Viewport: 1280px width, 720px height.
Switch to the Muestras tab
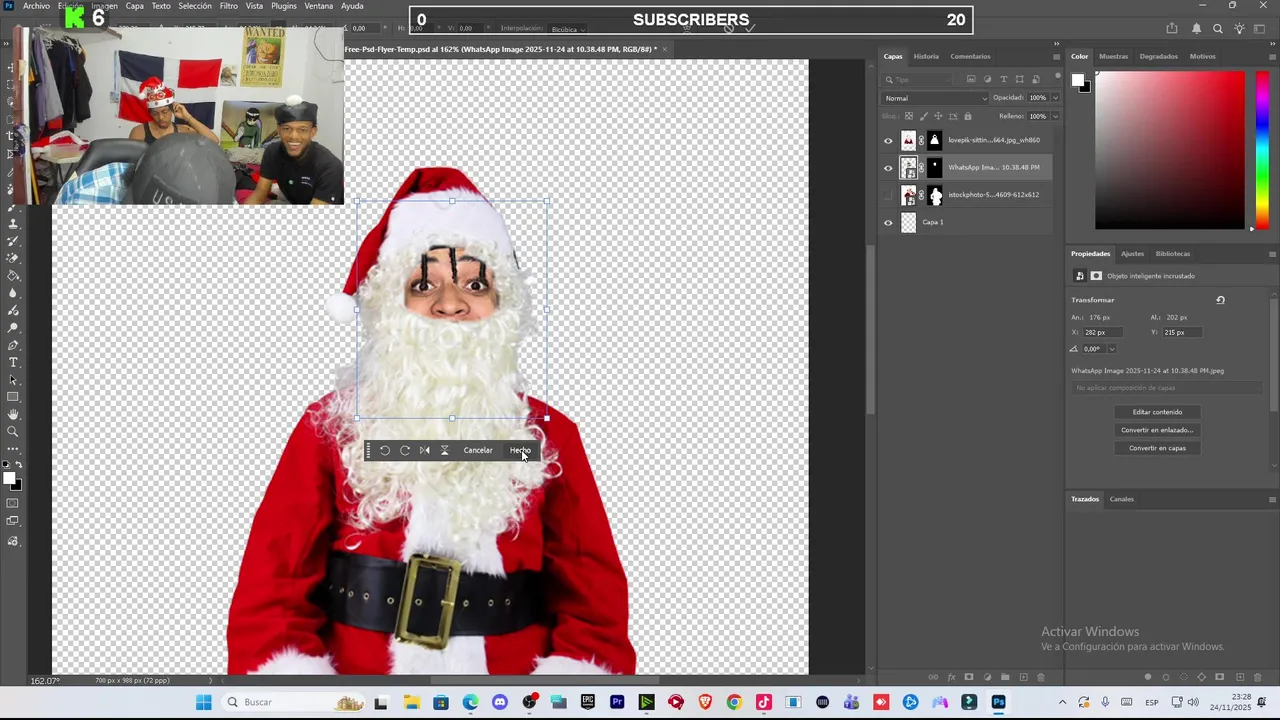tap(1113, 56)
